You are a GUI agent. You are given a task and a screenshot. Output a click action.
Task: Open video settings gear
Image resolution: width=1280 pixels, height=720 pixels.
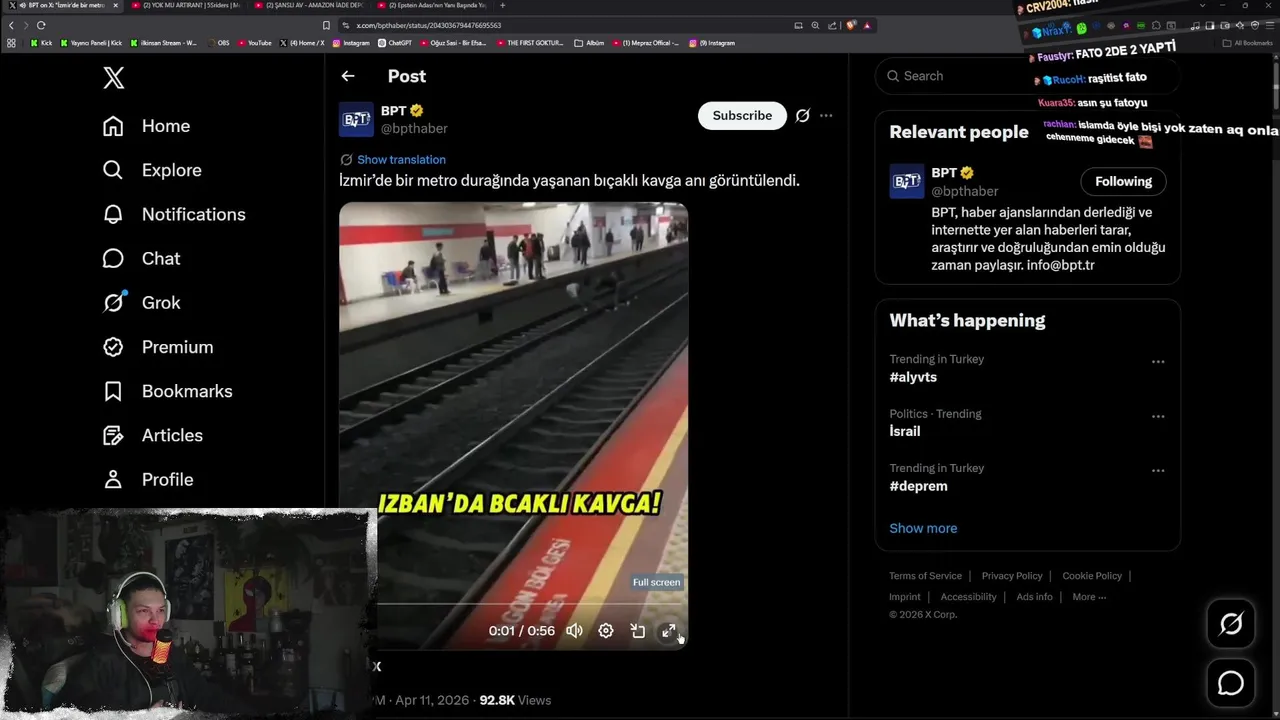(x=606, y=631)
